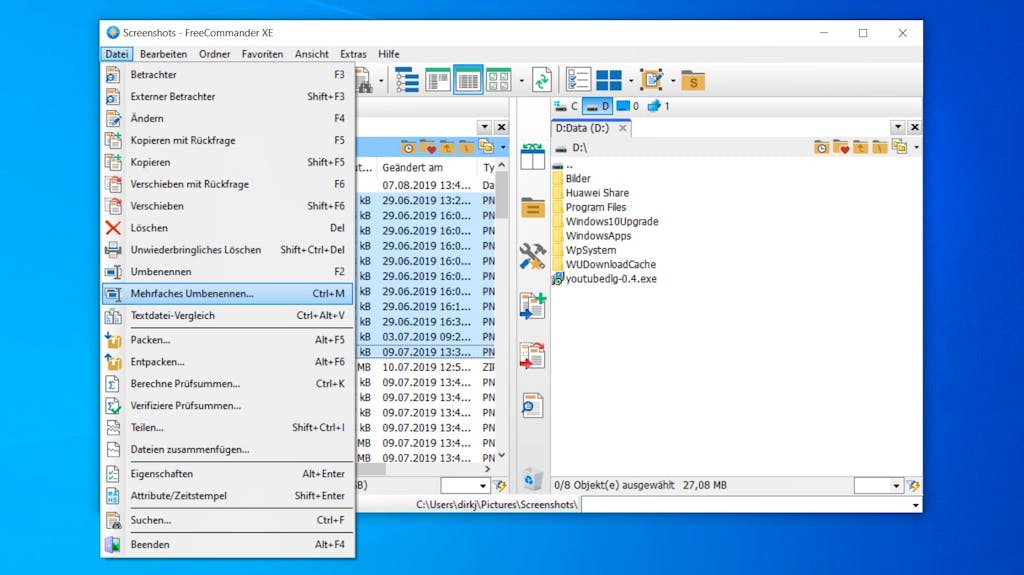Click the copy files icon with green plus
The width and height of the screenshot is (1024, 575).
[x=533, y=306]
